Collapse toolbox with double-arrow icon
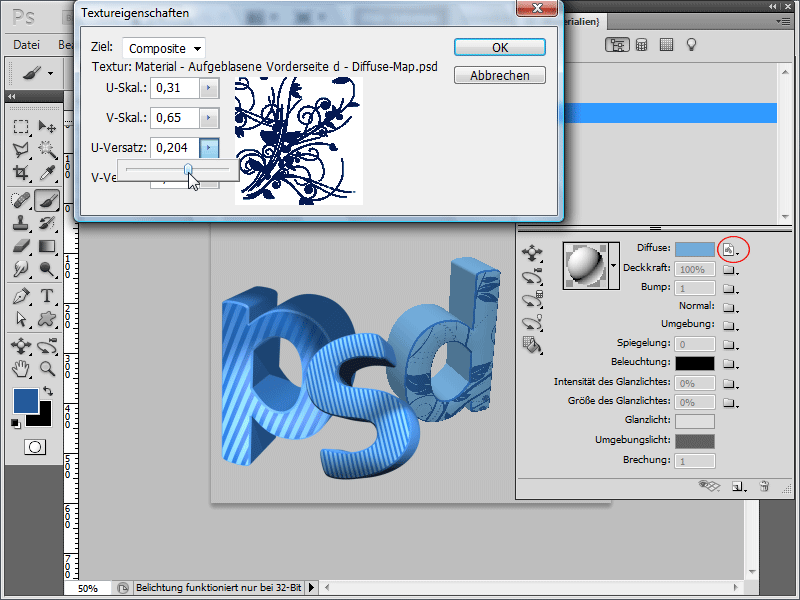 click(11, 96)
